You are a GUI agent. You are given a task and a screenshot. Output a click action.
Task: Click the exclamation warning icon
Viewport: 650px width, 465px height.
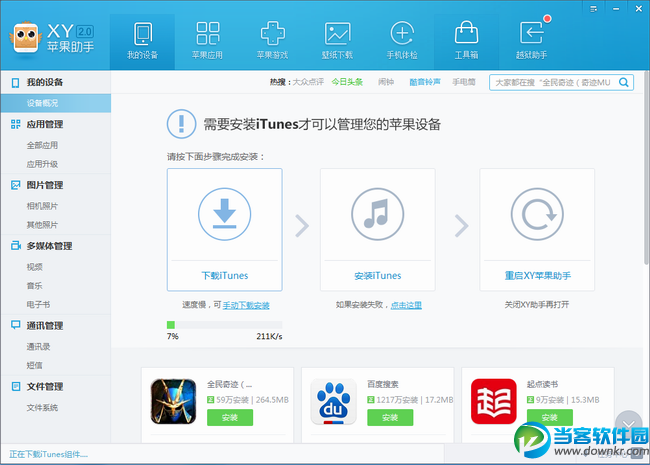(181, 124)
